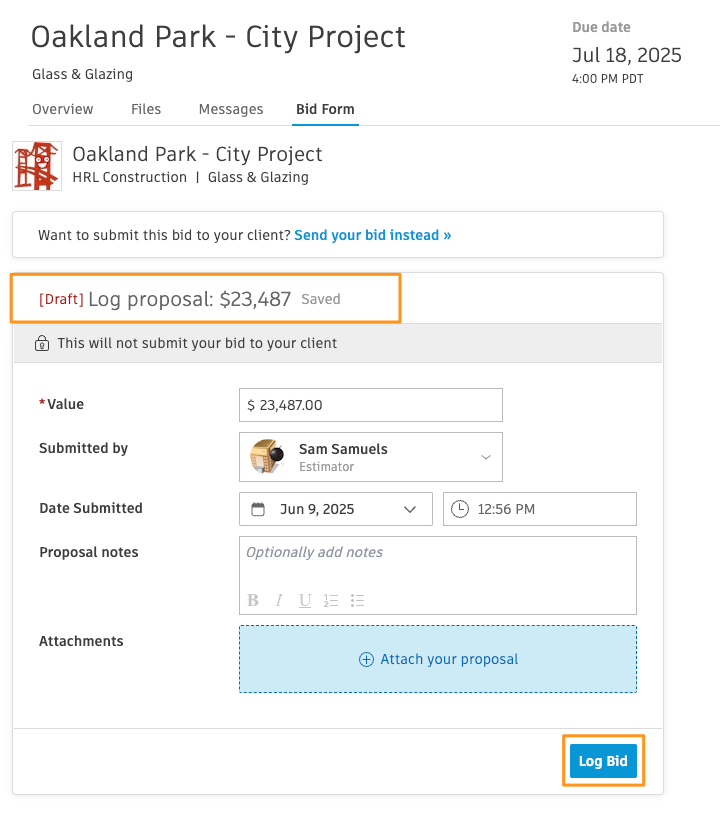Click Attach your proposal upload area
The width and height of the screenshot is (720, 839).
[x=438, y=659]
